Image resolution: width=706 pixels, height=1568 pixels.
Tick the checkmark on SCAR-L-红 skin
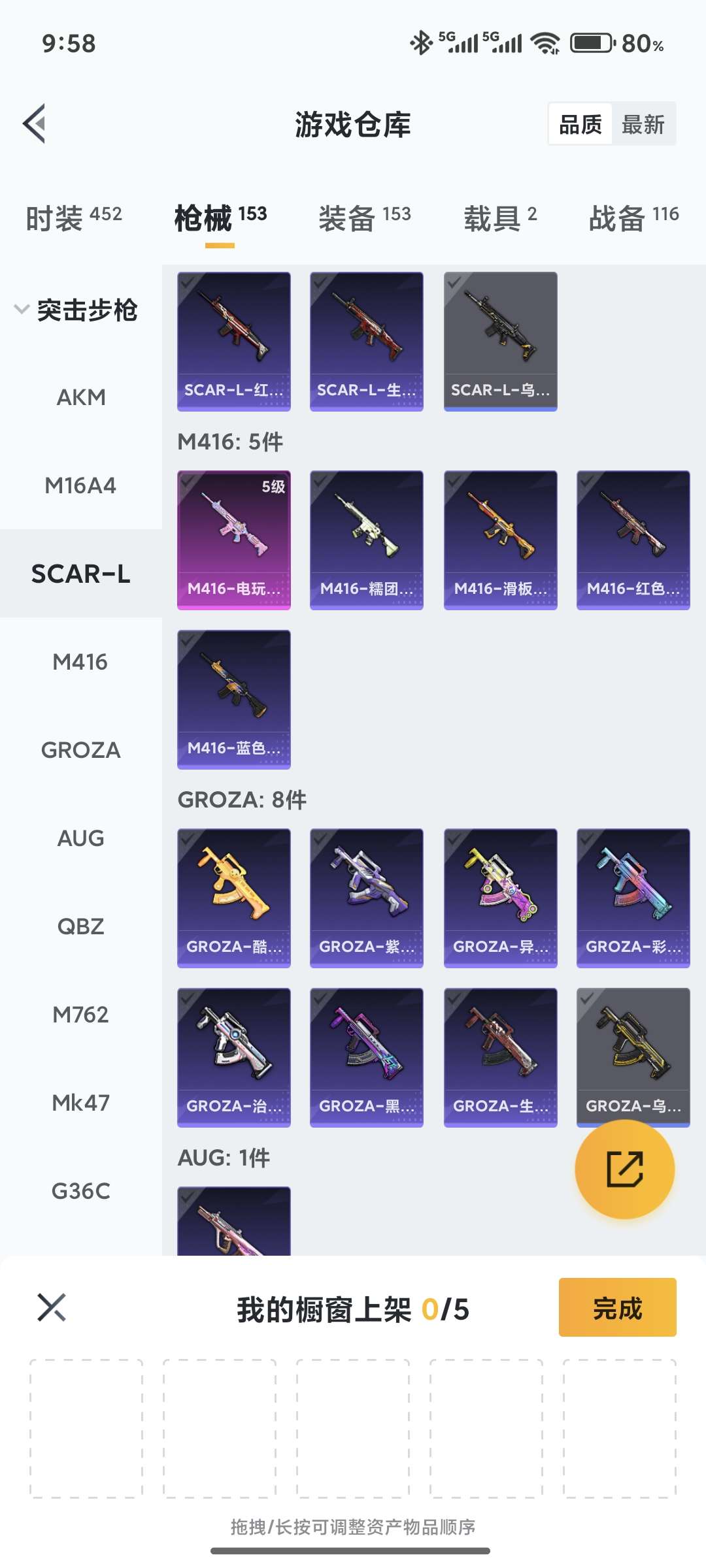pos(188,282)
